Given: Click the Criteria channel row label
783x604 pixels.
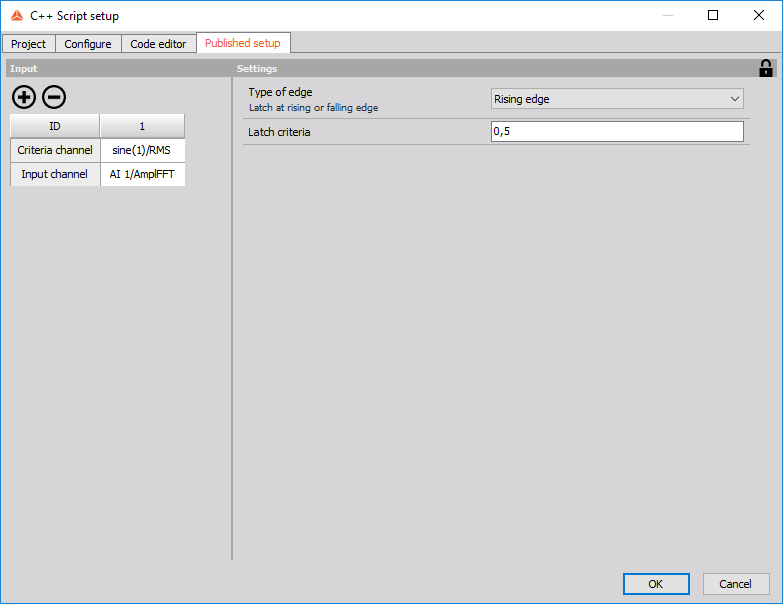Looking at the screenshot, I should click(55, 150).
